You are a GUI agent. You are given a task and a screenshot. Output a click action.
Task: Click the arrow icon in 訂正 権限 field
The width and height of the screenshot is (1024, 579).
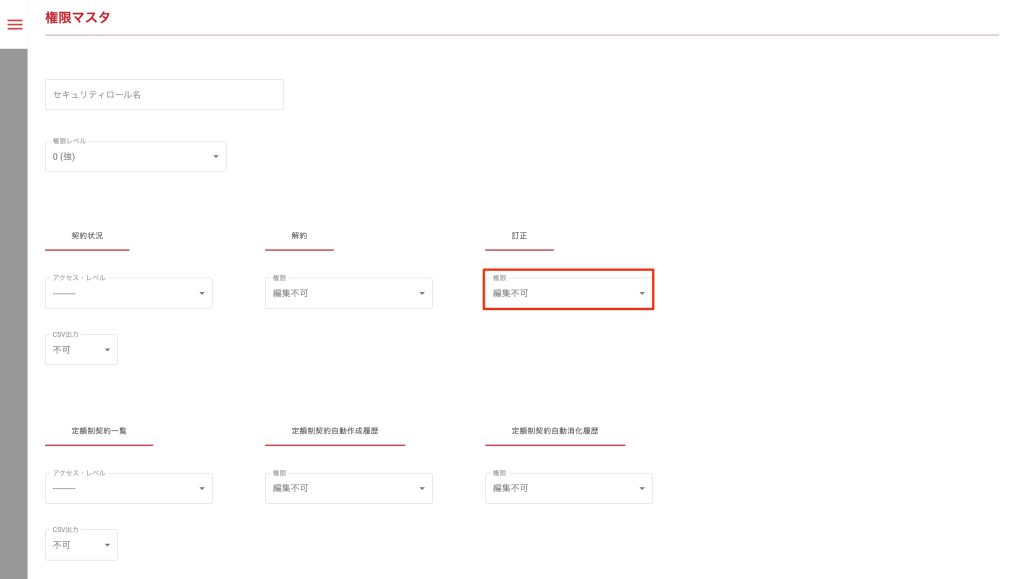[642, 293]
